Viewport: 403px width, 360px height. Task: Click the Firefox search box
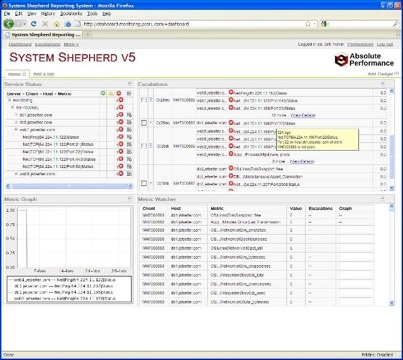pyautogui.click(x=360, y=24)
